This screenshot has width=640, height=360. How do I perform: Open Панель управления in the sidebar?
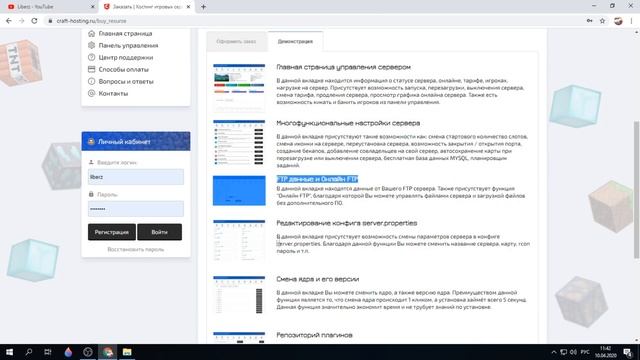tap(128, 45)
